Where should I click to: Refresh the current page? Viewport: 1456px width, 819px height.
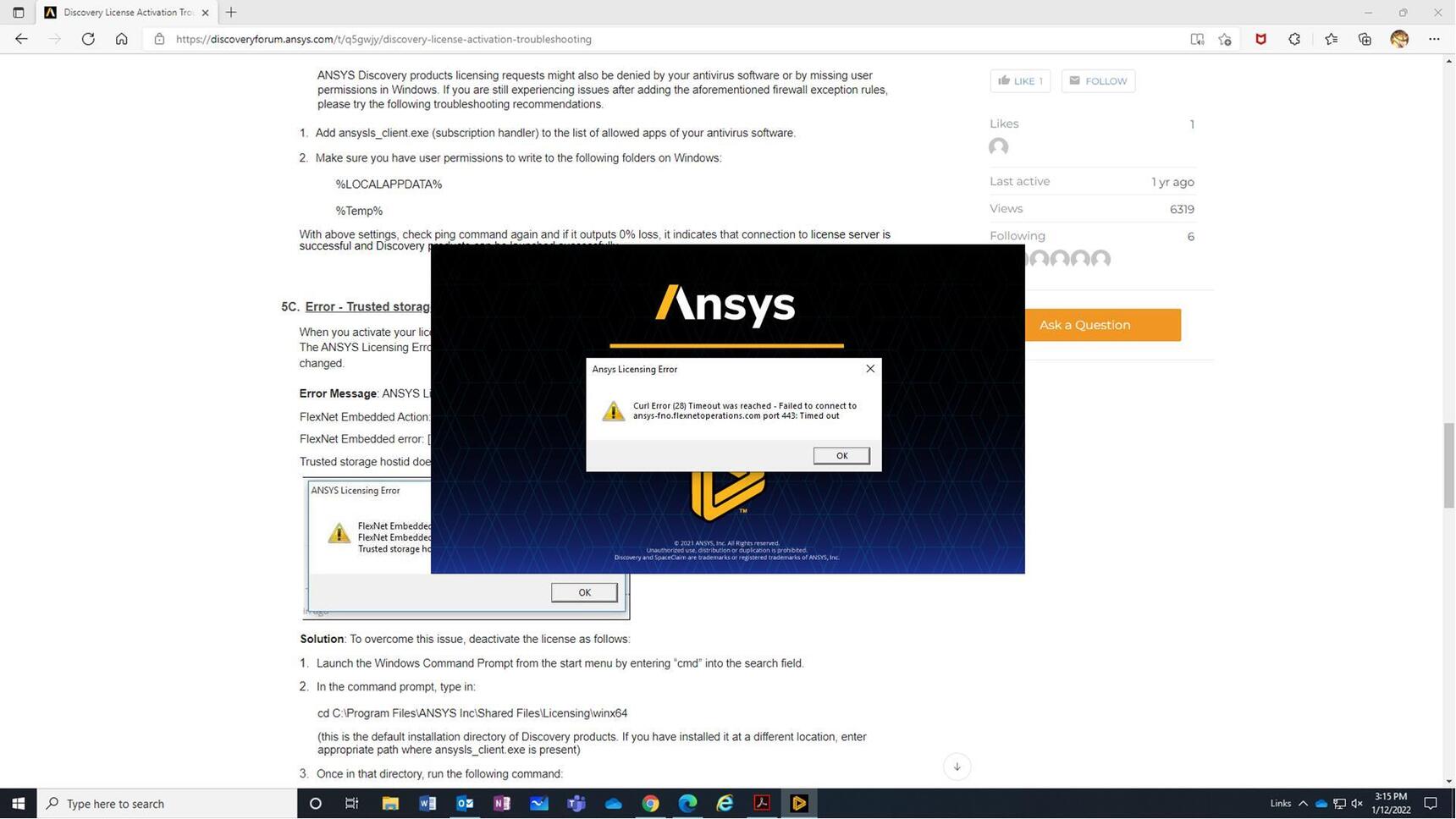tap(88, 39)
